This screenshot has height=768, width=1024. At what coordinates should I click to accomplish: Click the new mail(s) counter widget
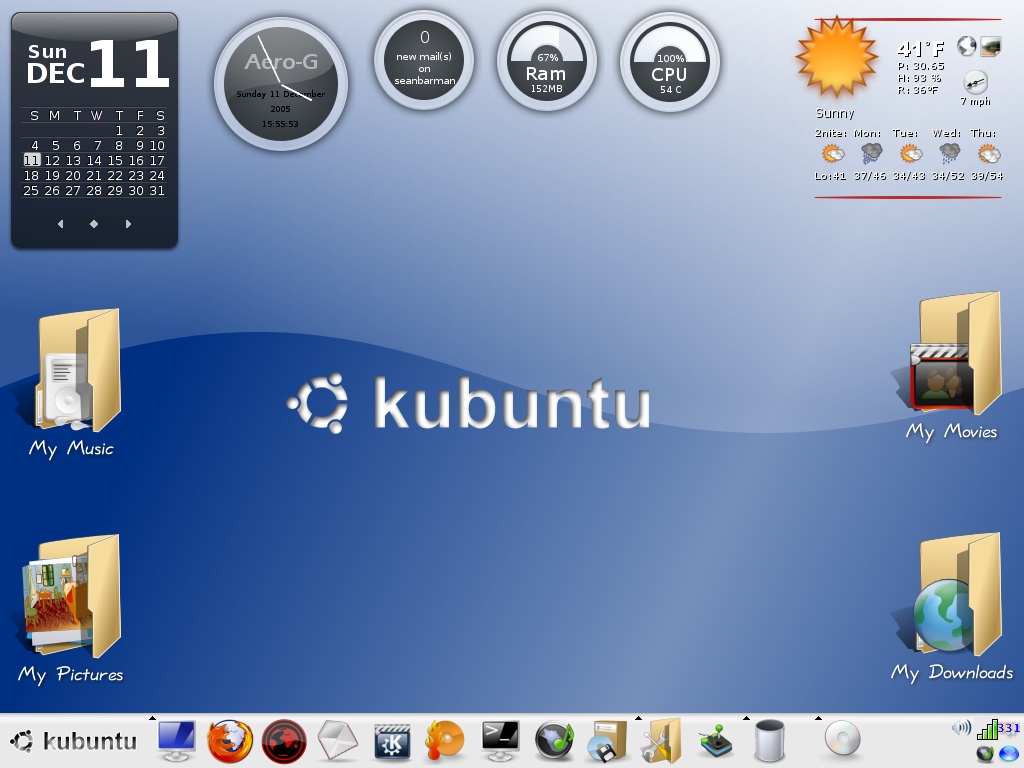coord(424,59)
